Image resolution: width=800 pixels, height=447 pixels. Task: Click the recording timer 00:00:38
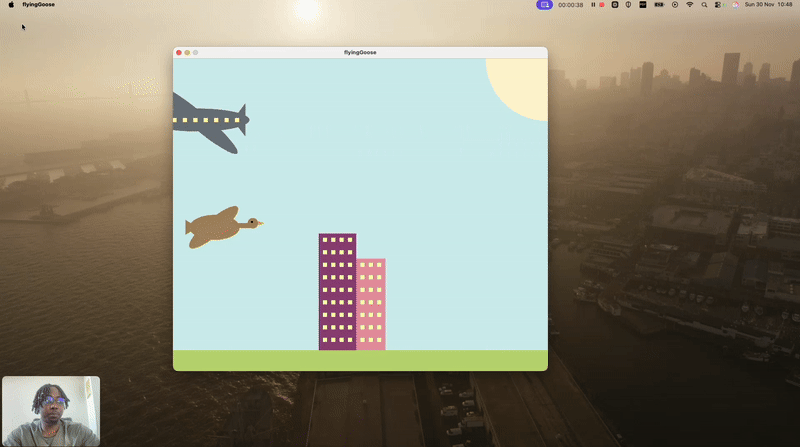[x=570, y=5]
